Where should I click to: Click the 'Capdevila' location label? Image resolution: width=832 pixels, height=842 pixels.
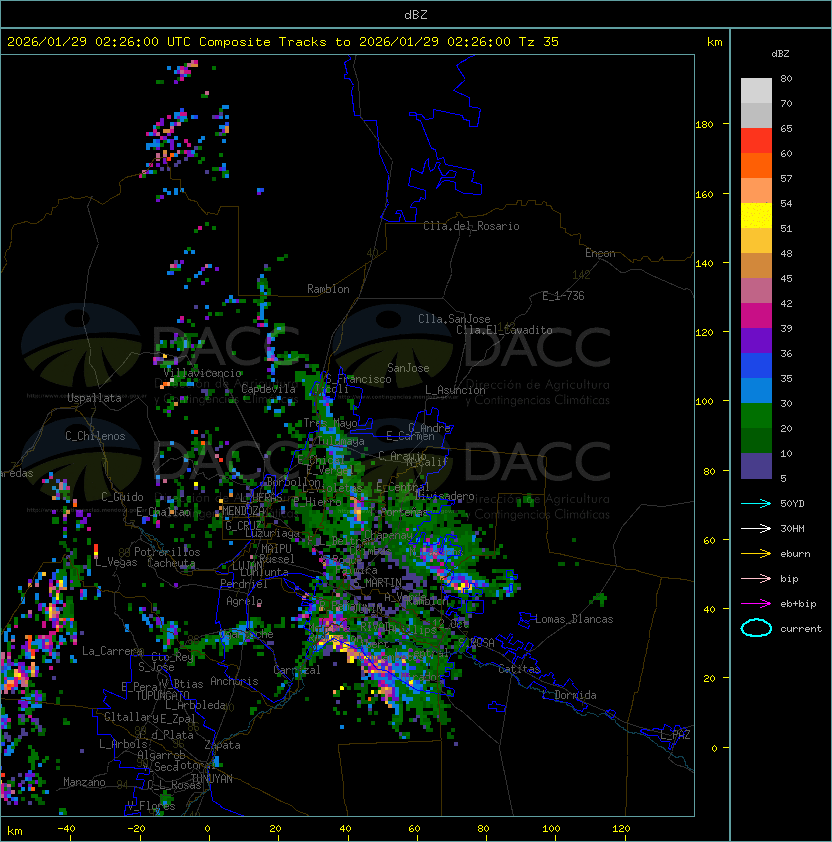(268, 389)
